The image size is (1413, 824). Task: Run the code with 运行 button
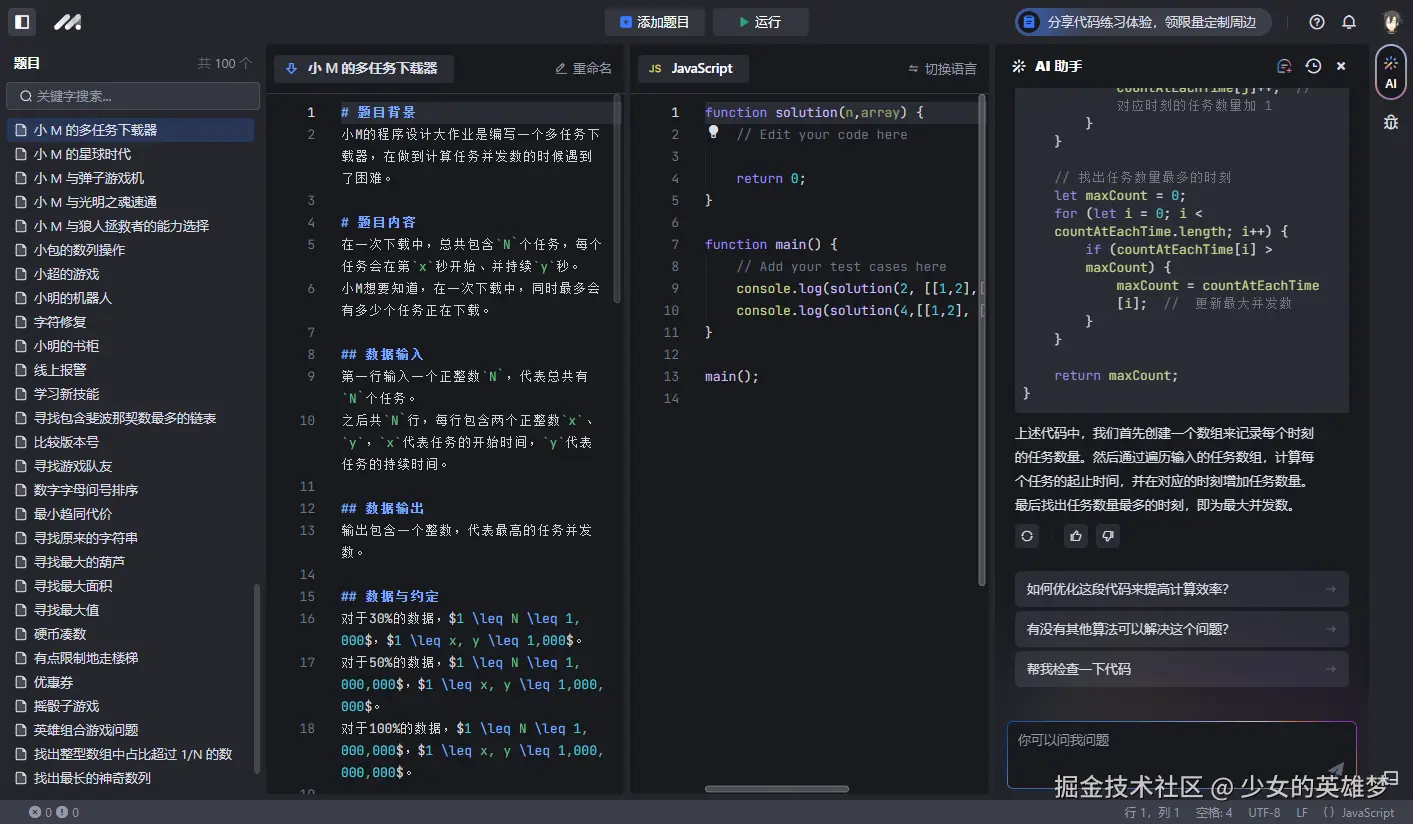pyautogui.click(x=760, y=22)
